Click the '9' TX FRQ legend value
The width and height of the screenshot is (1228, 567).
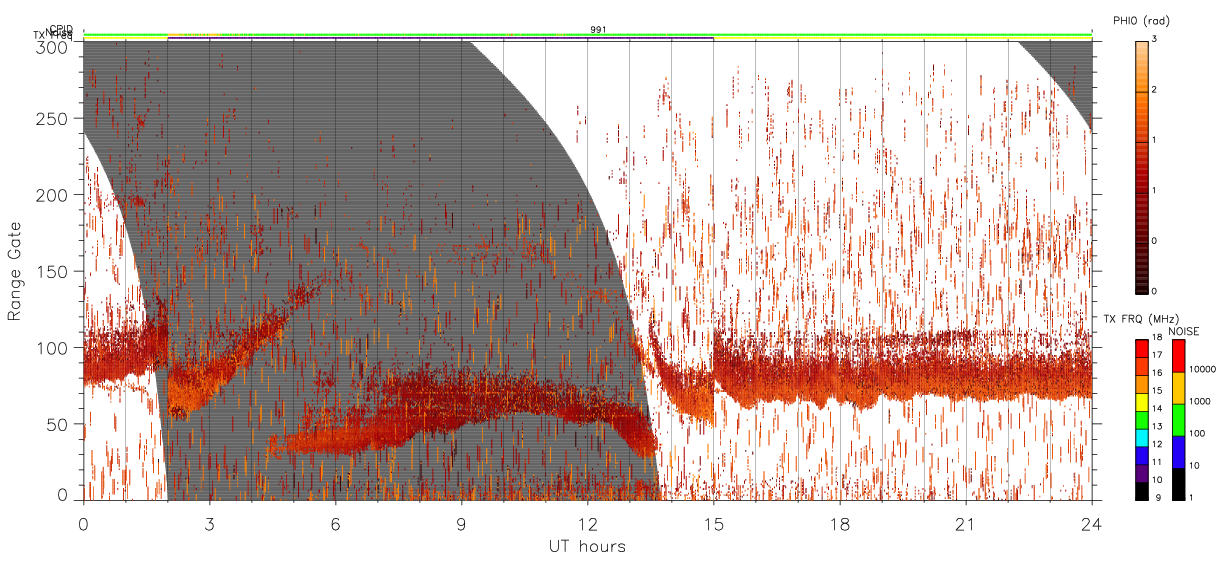(1158, 498)
